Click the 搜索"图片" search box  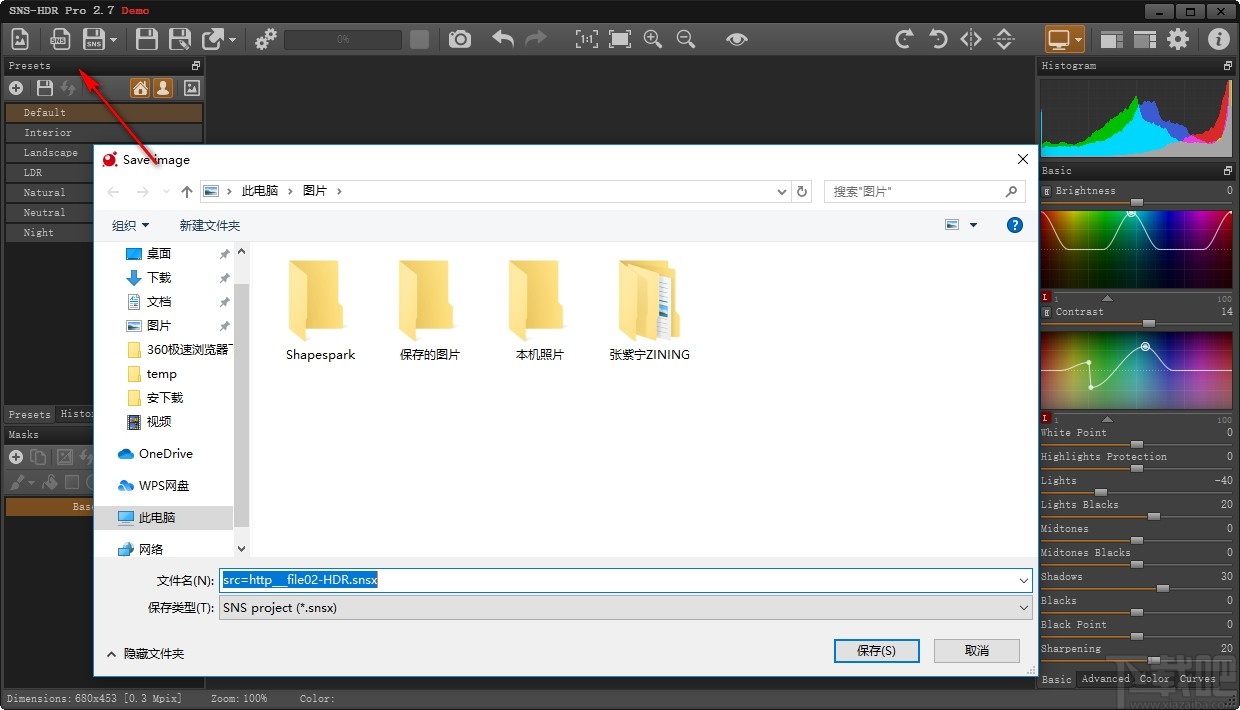[924, 191]
